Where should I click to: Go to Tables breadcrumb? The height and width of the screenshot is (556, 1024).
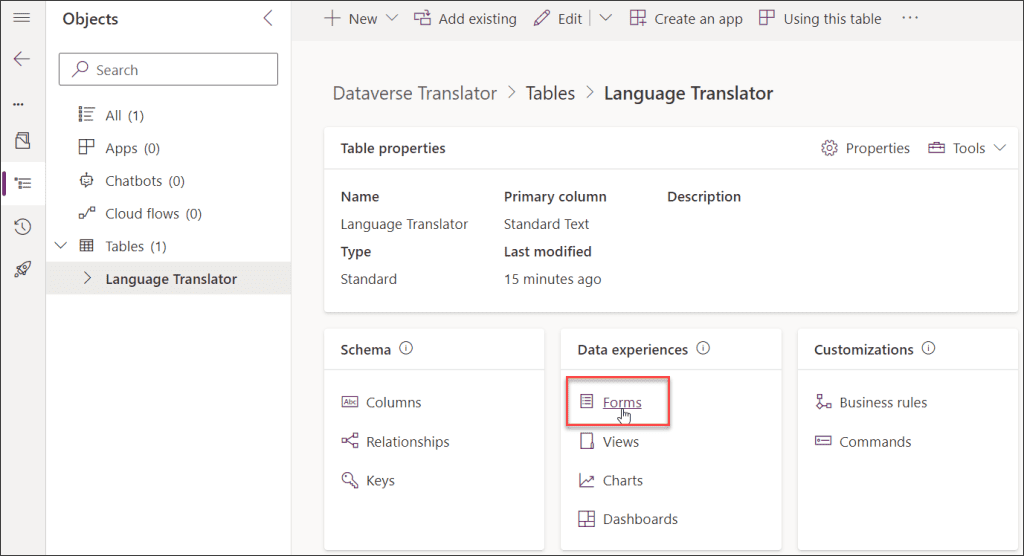550,93
